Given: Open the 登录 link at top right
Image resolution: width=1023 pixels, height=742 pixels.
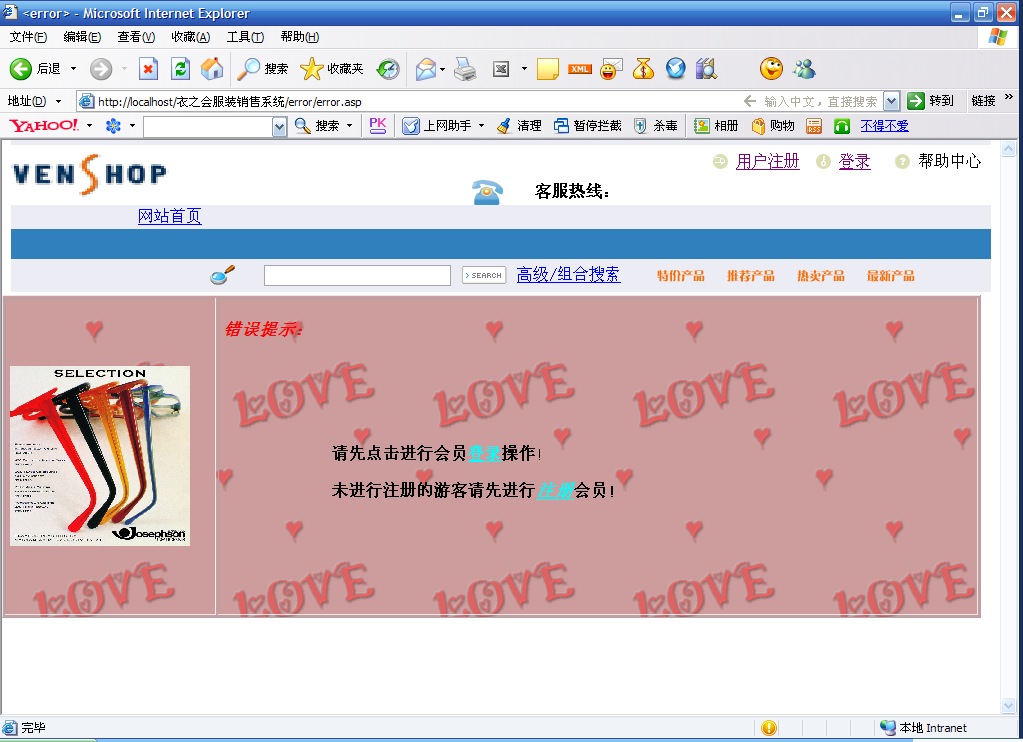Looking at the screenshot, I should pos(855,161).
